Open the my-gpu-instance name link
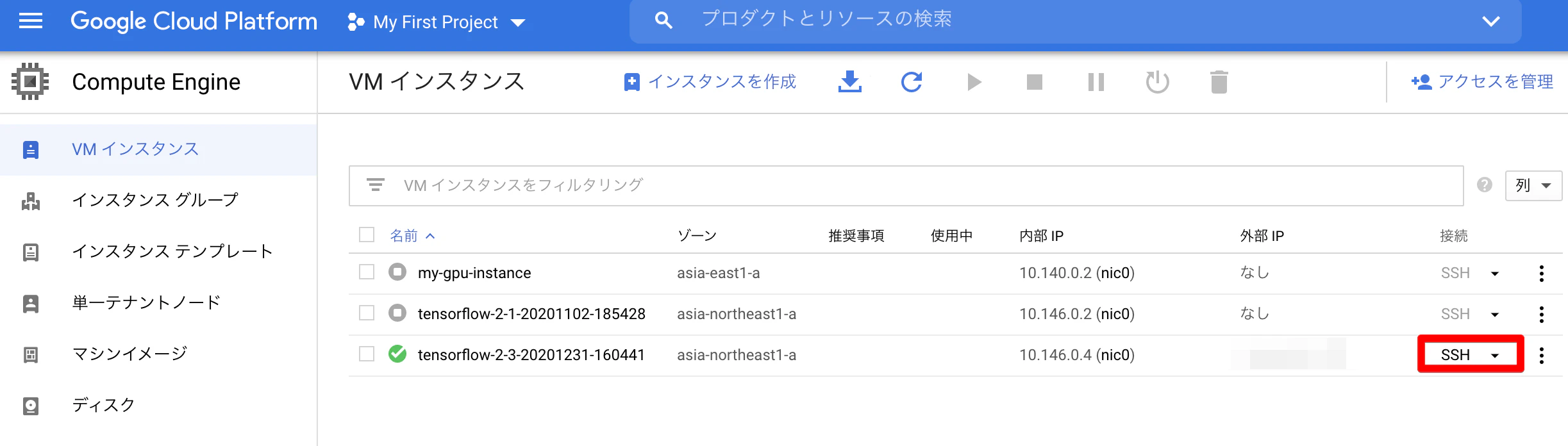 (474, 273)
